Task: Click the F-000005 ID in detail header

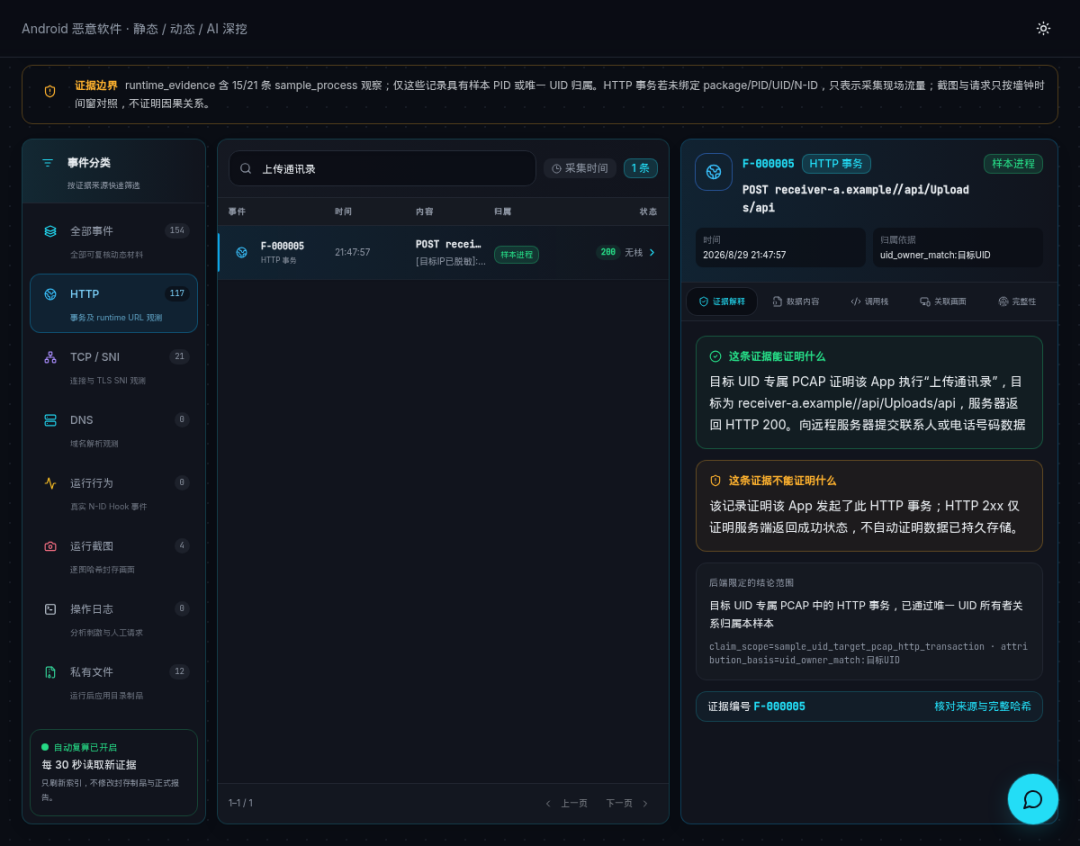Action: (768, 163)
